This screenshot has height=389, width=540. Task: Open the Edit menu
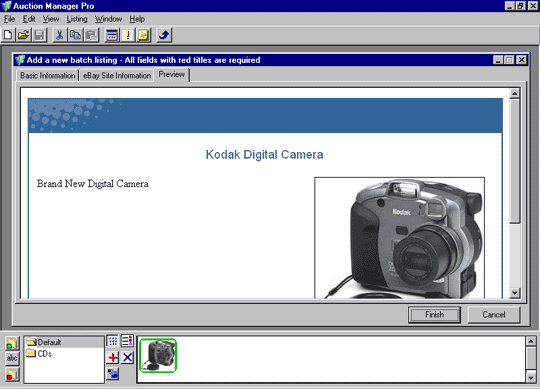tap(29, 19)
